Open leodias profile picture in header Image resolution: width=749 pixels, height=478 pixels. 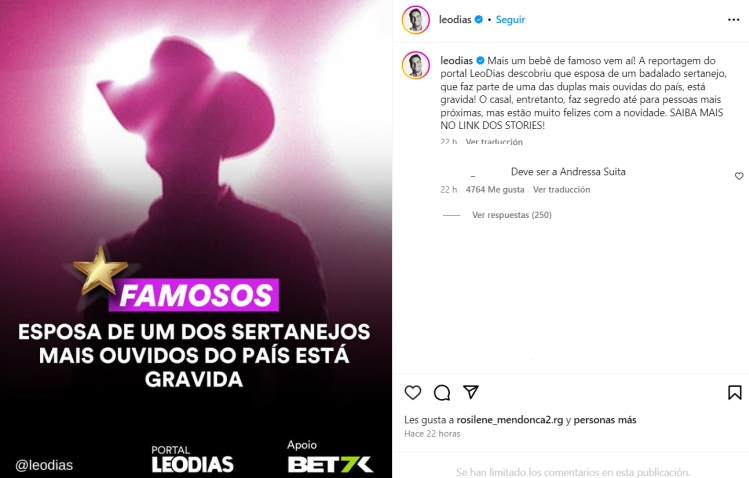(x=416, y=20)
